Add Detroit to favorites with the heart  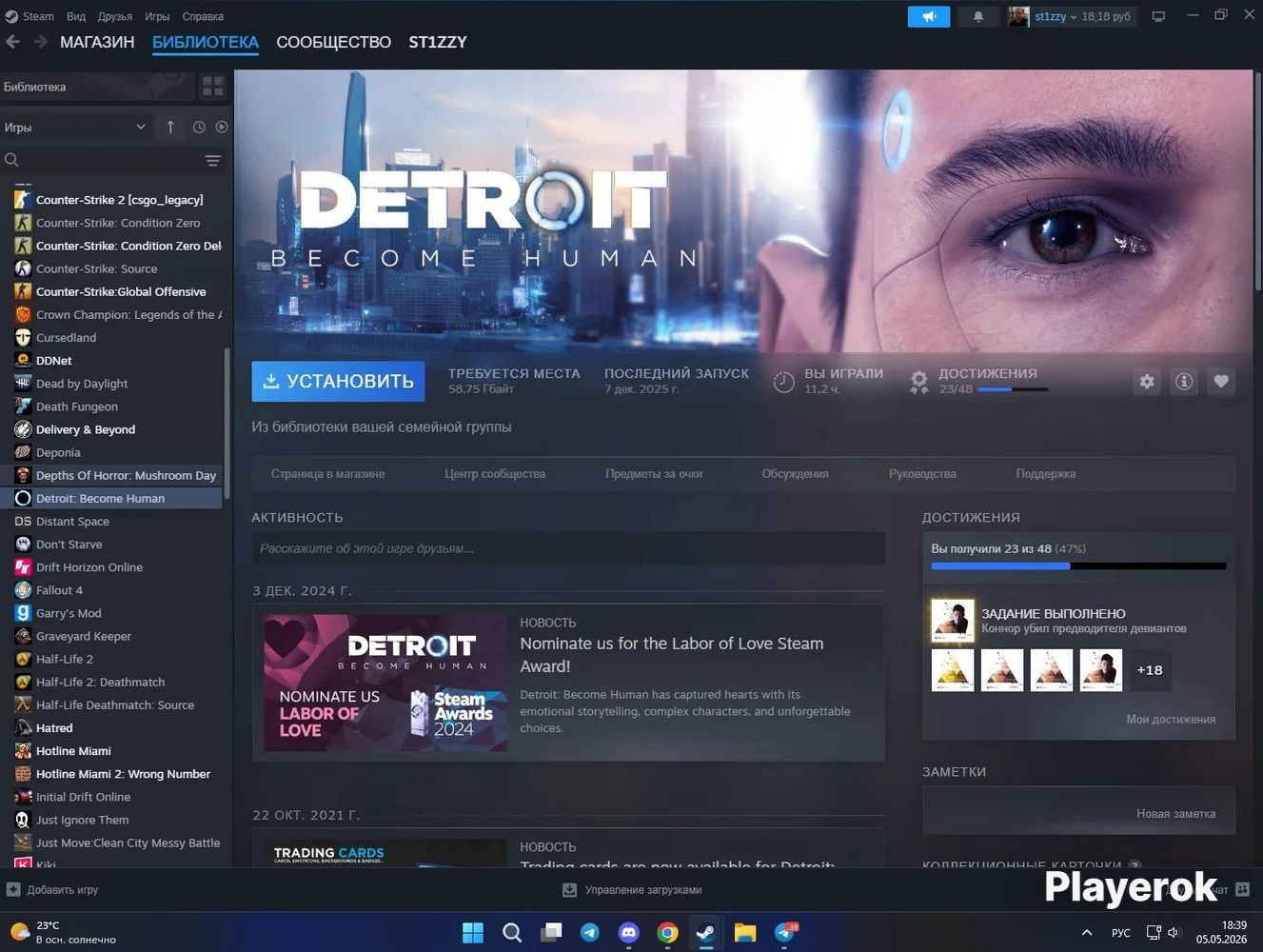click(1221, 382)
